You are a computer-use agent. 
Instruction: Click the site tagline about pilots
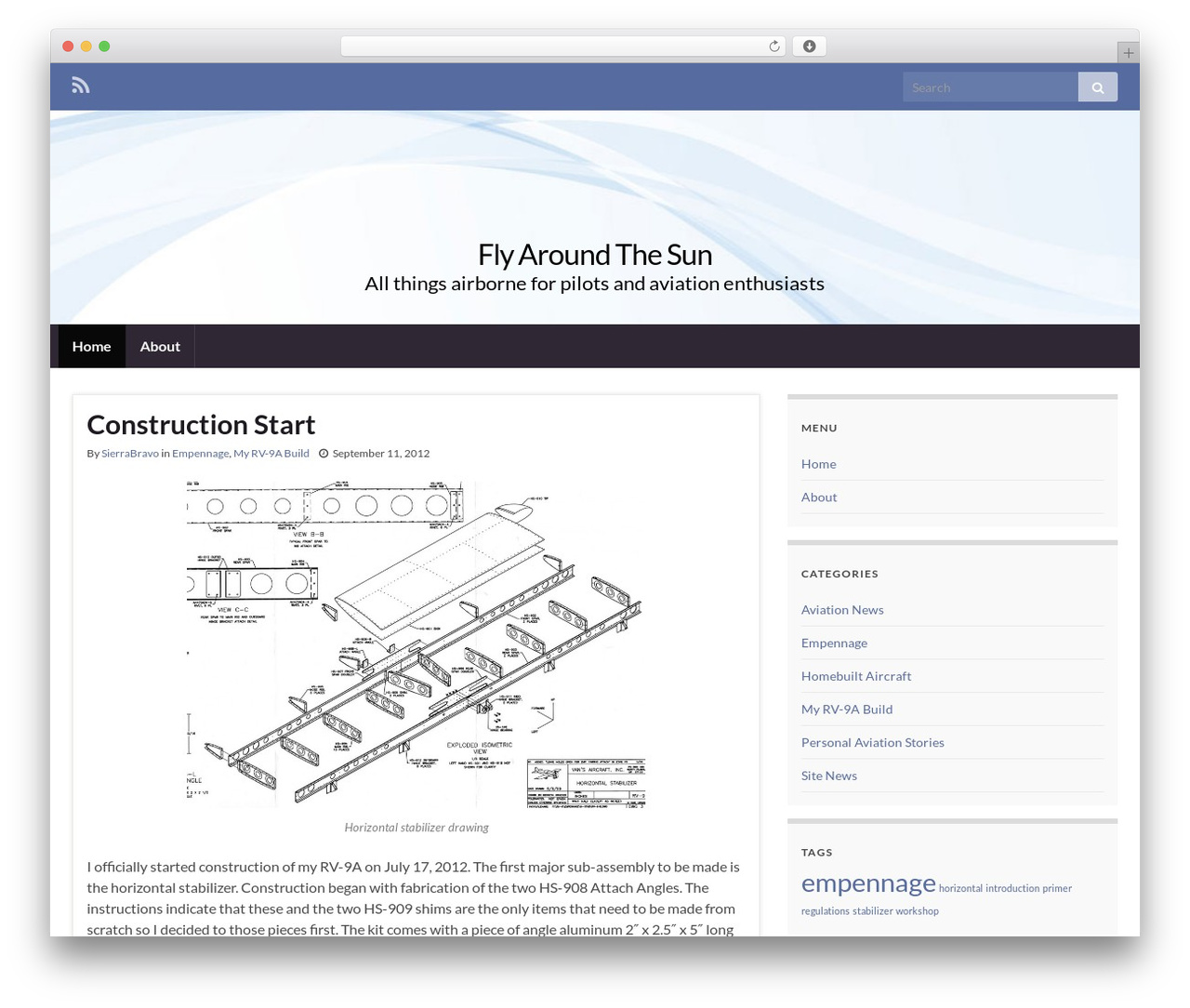point(595,284)
